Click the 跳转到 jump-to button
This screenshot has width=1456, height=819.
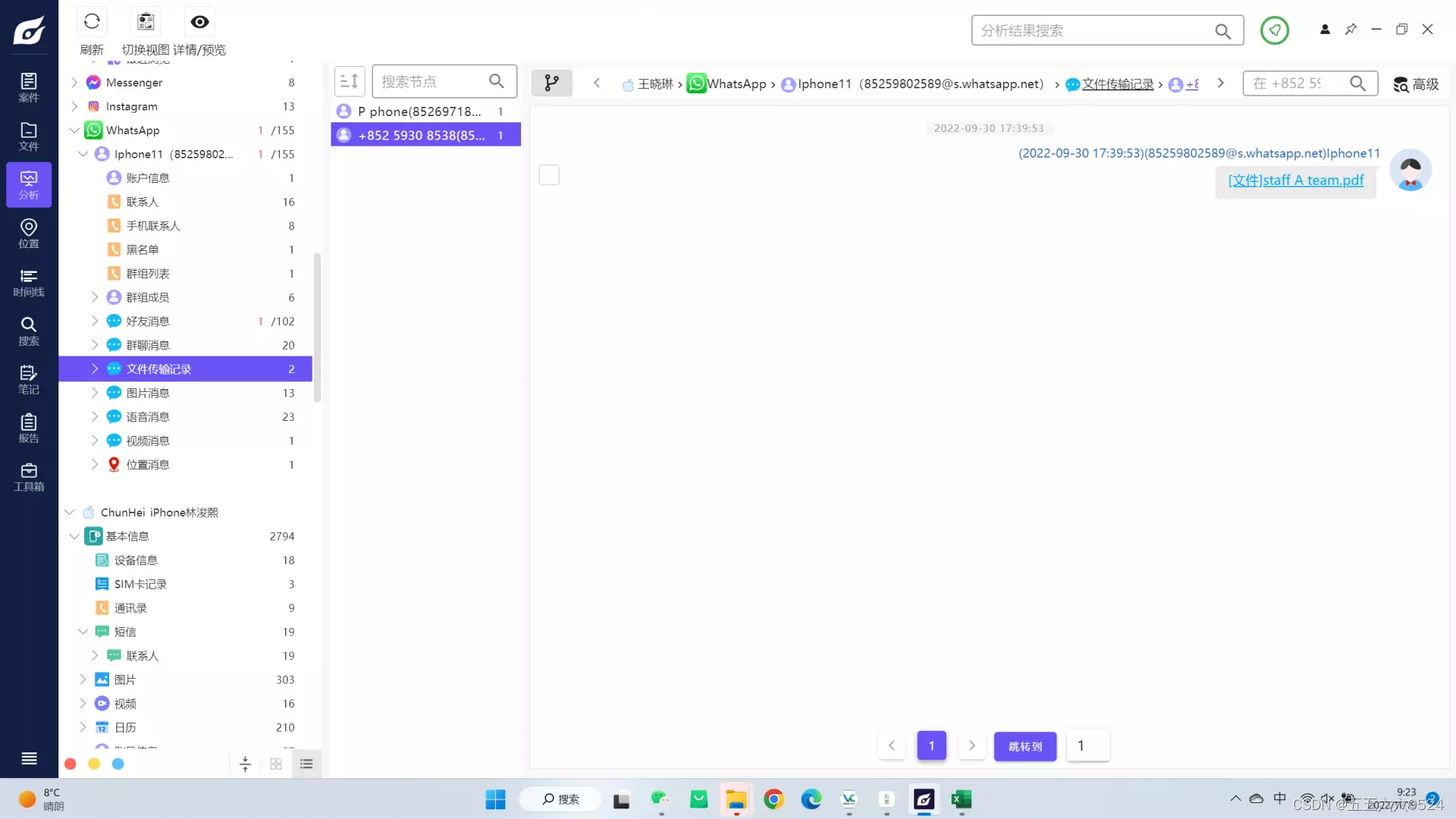coord(1025,746)
